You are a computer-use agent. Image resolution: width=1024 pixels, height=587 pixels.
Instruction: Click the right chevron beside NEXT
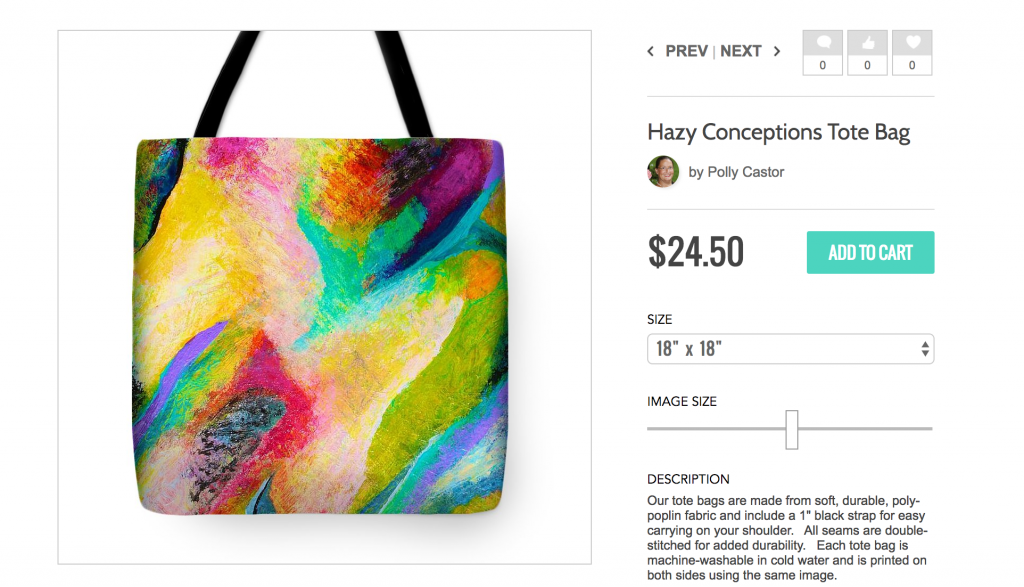tap(776, 51)
